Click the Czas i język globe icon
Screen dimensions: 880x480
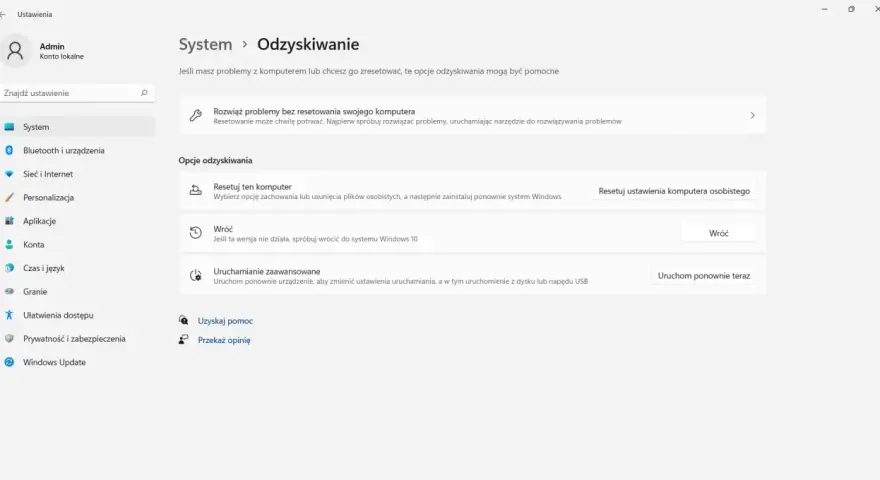pos(10,268)
